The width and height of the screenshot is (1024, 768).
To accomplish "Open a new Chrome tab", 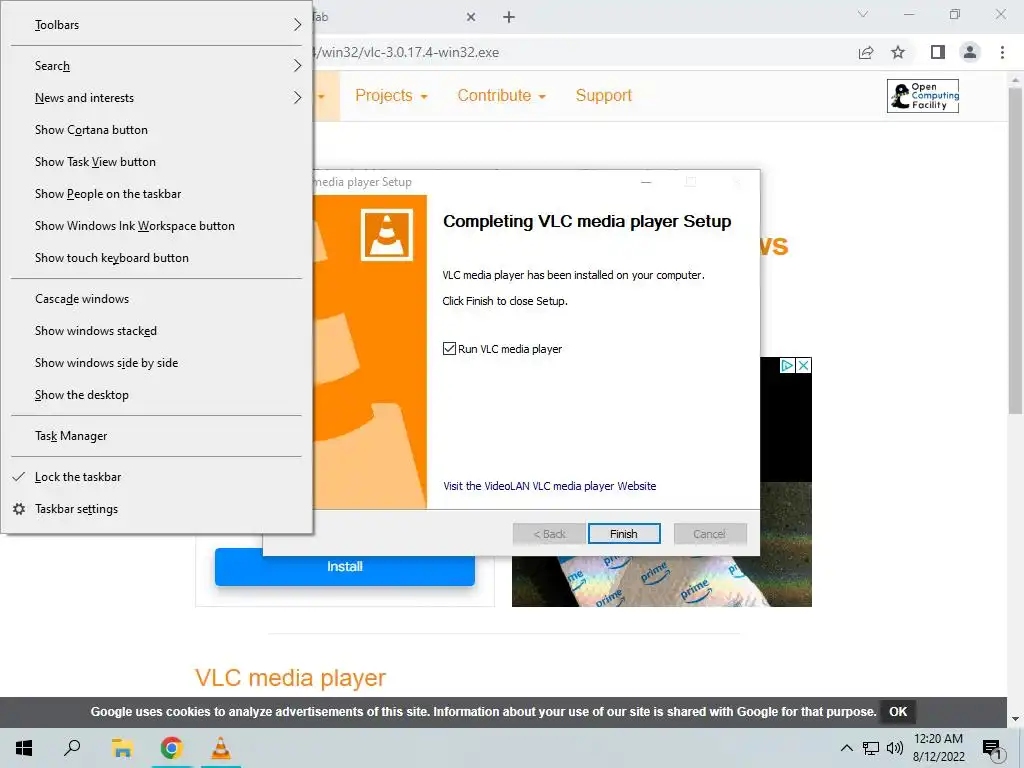I will coord(509,17).
